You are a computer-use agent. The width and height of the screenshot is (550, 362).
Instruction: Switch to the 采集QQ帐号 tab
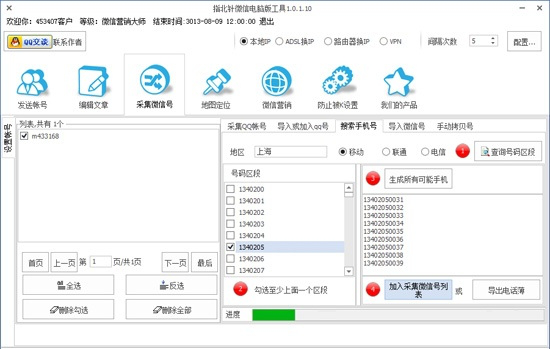[247, 126]
